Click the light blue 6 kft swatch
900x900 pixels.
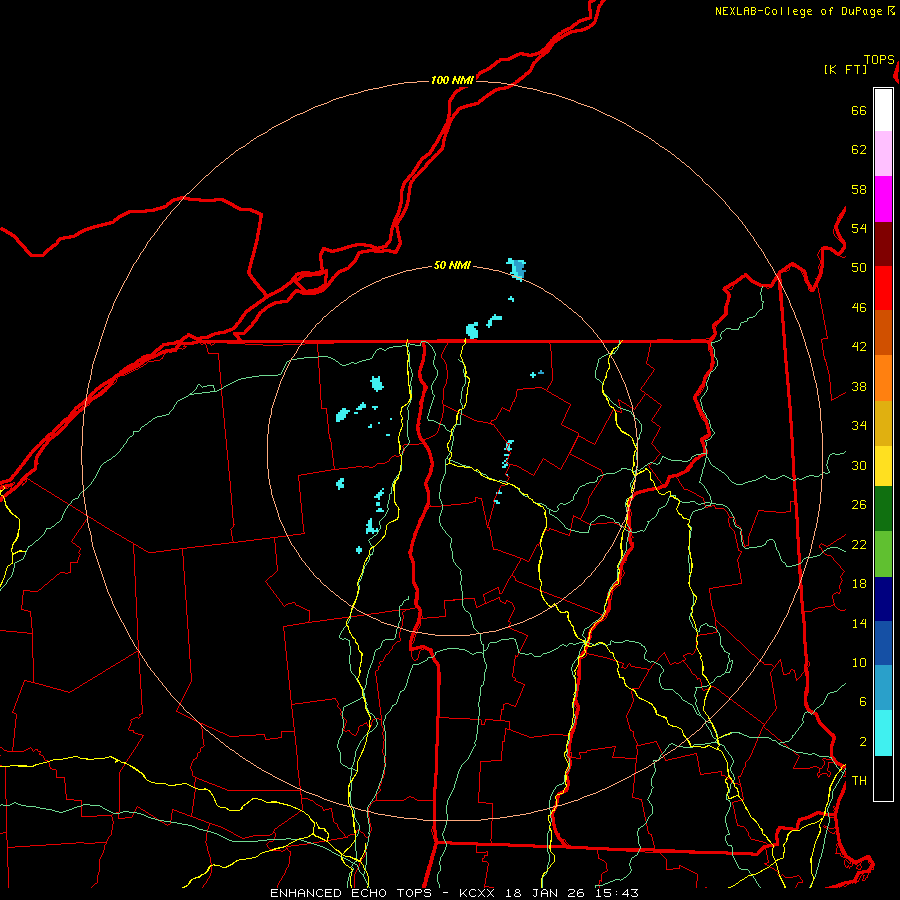(883, 688)
